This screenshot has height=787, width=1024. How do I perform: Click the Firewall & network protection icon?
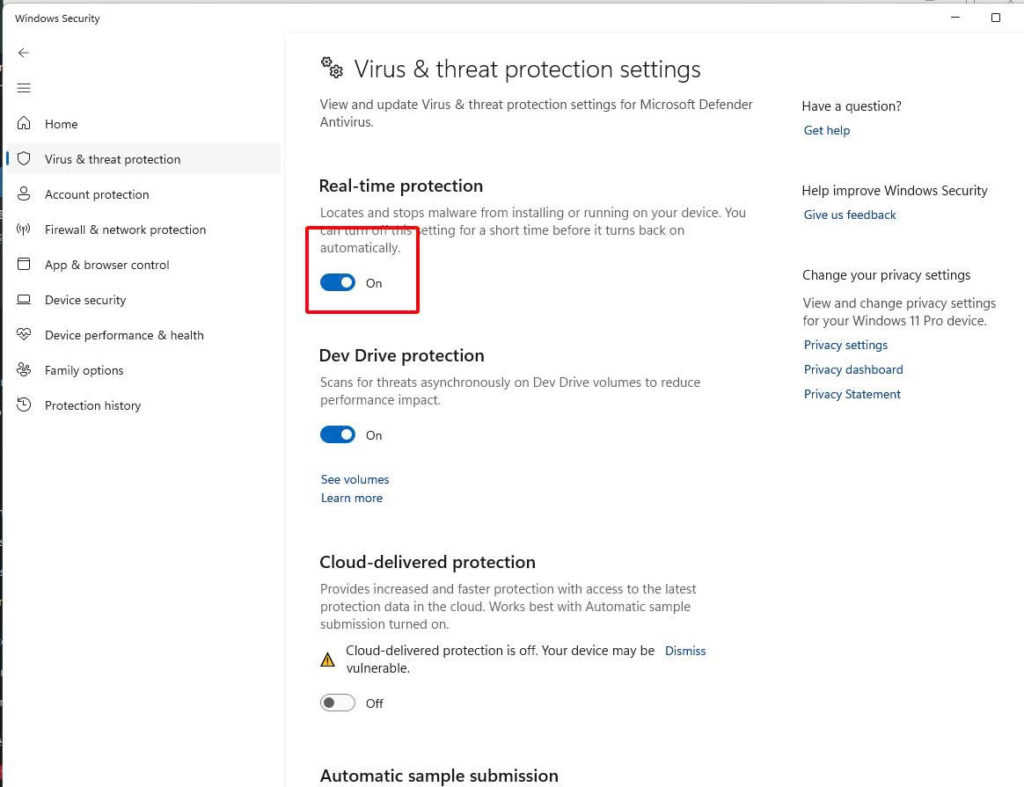(24, 230)
